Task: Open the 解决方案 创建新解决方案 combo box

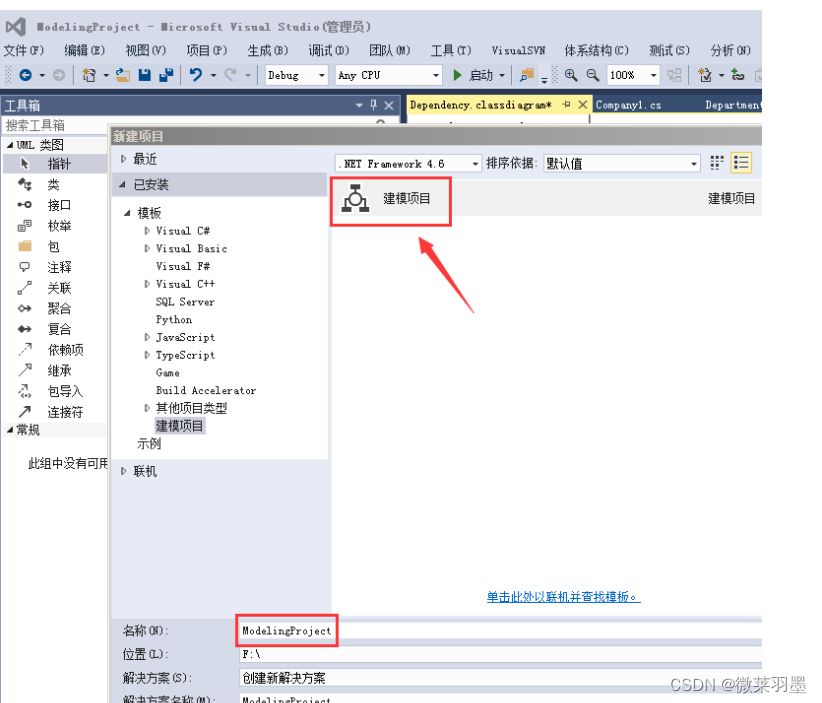Action: point(501,678)
